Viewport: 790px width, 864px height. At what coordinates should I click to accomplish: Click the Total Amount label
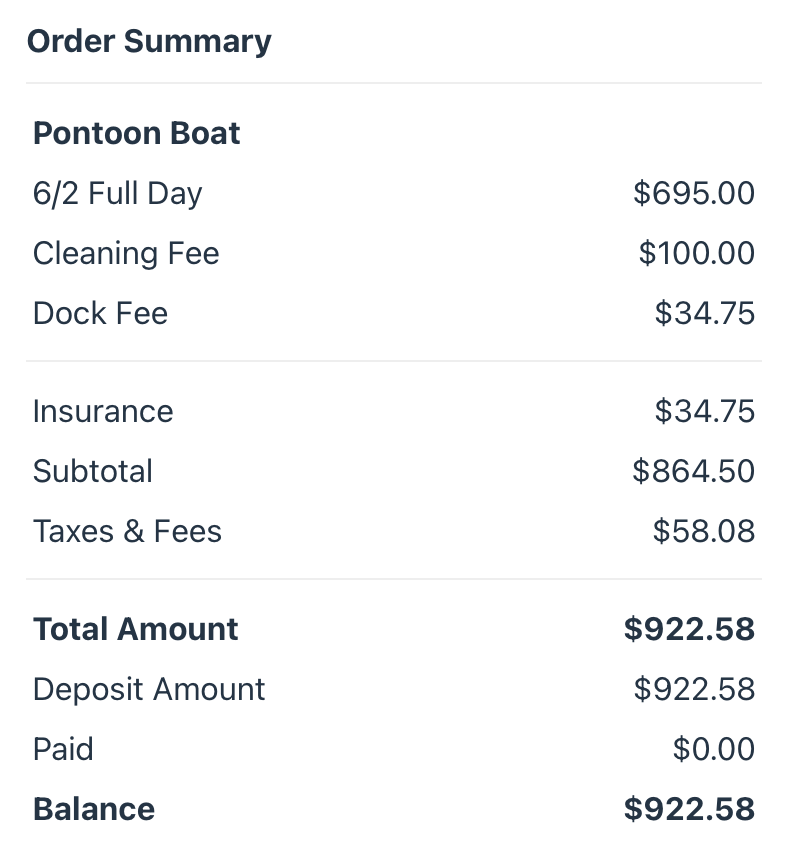tap(136, 629)
